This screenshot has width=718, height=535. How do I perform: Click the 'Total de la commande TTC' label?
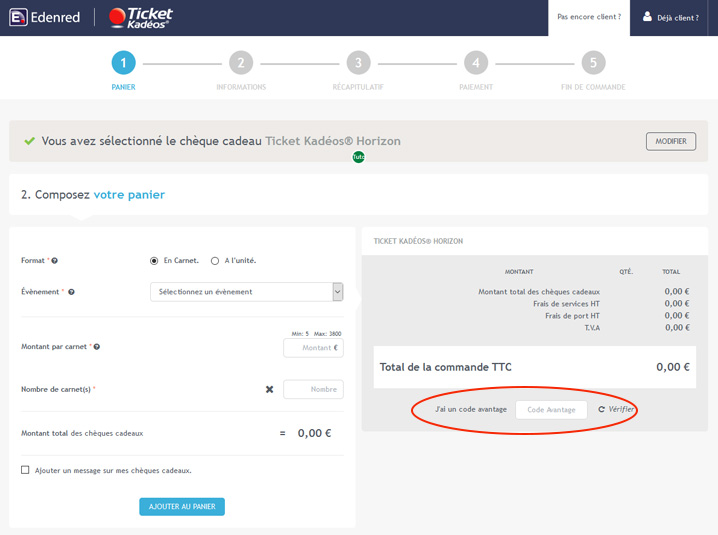pyautogui.click(x=446, y=367)
